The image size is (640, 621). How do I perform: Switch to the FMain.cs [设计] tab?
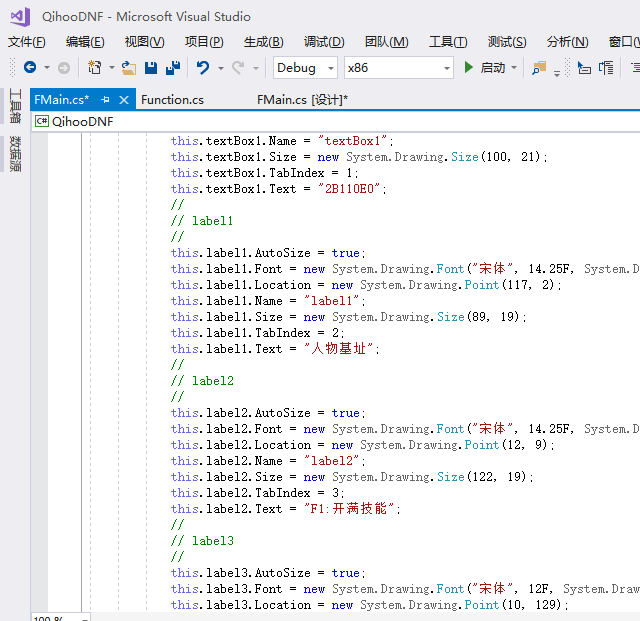tap(302, 100)
